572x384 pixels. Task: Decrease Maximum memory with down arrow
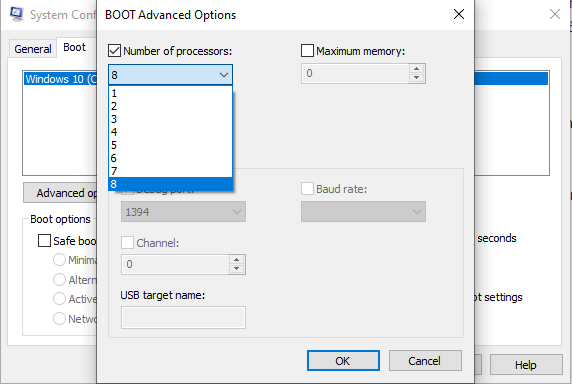416,78
